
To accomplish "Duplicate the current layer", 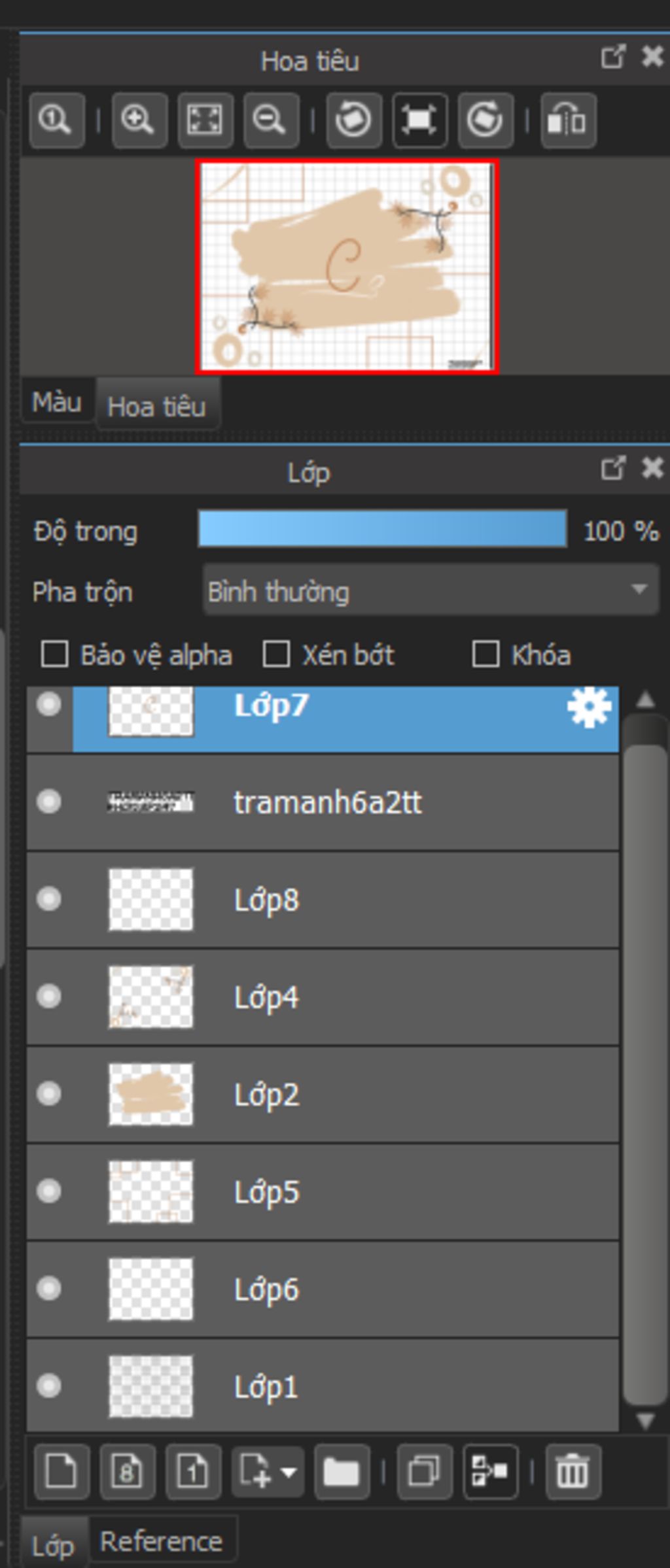I will tap(425, 1472).
